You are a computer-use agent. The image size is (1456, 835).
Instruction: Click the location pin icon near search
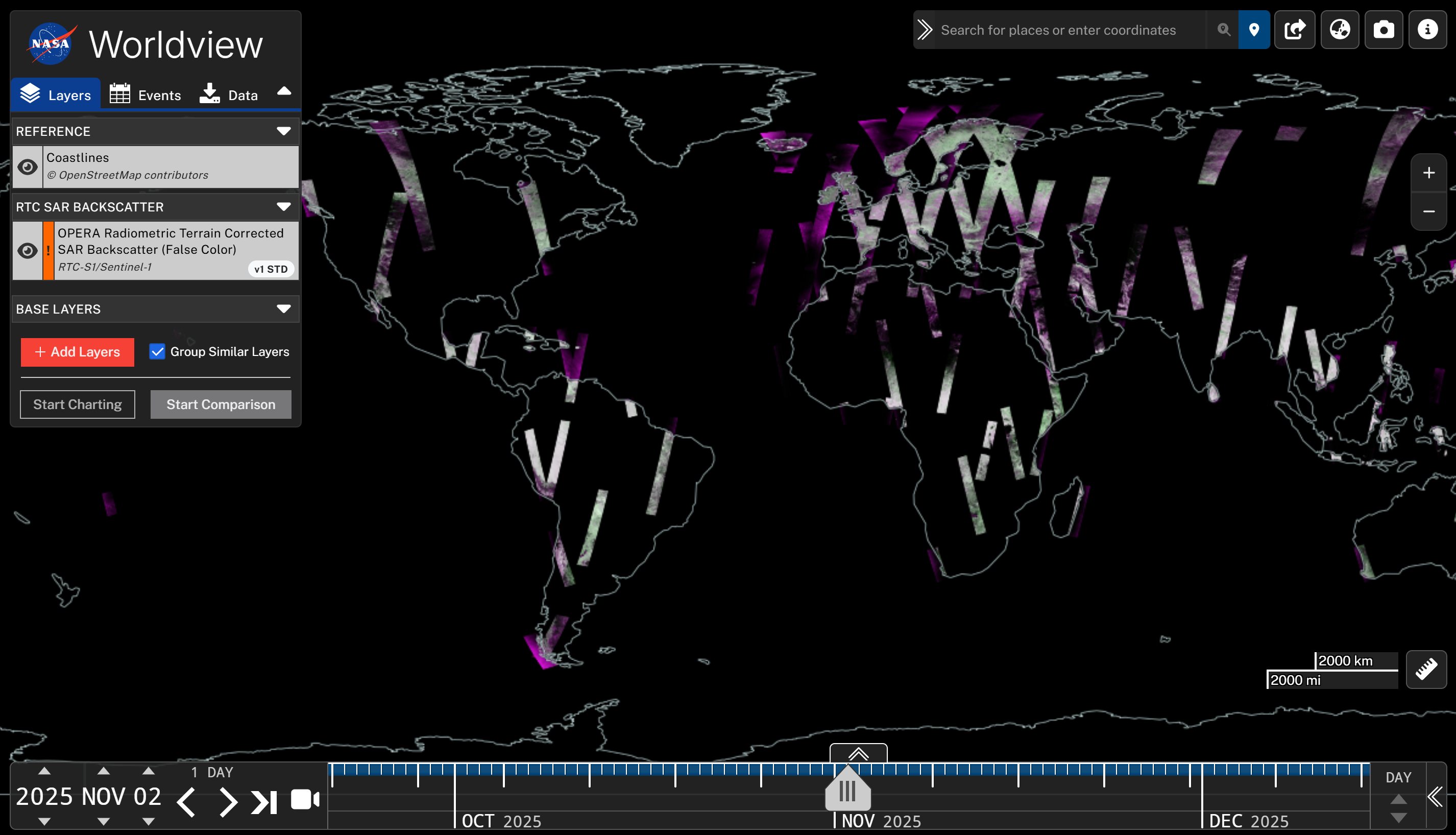coord(1254,29)
